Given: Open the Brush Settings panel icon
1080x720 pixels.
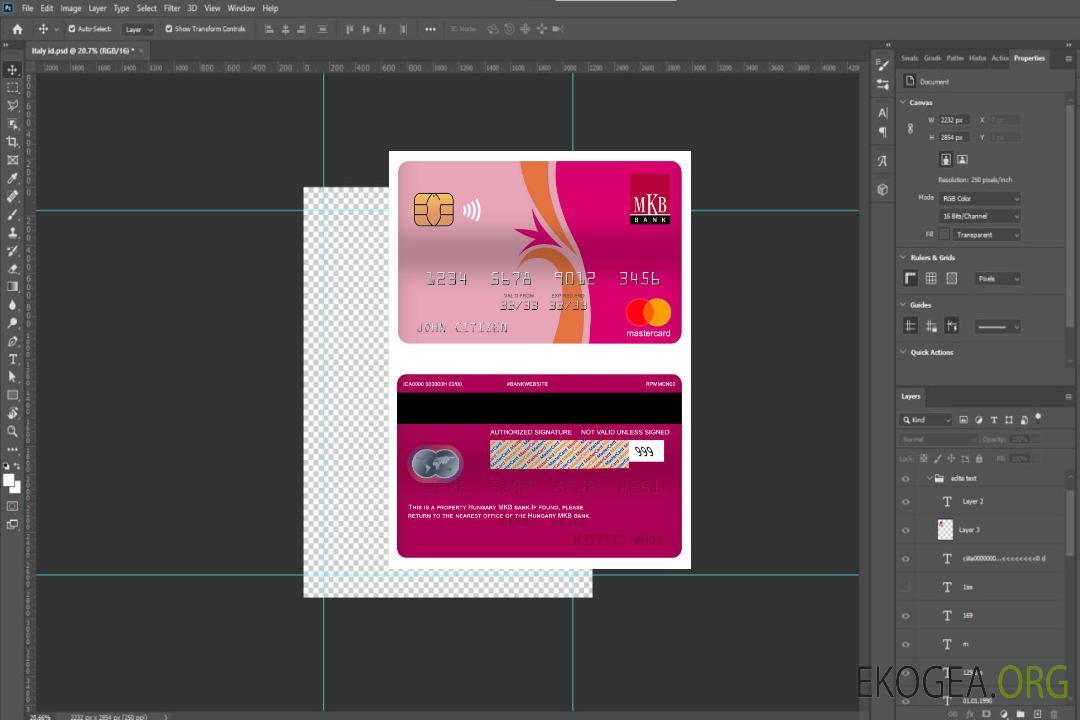Looking at the screenshot, I should click(x=882, y=65).
